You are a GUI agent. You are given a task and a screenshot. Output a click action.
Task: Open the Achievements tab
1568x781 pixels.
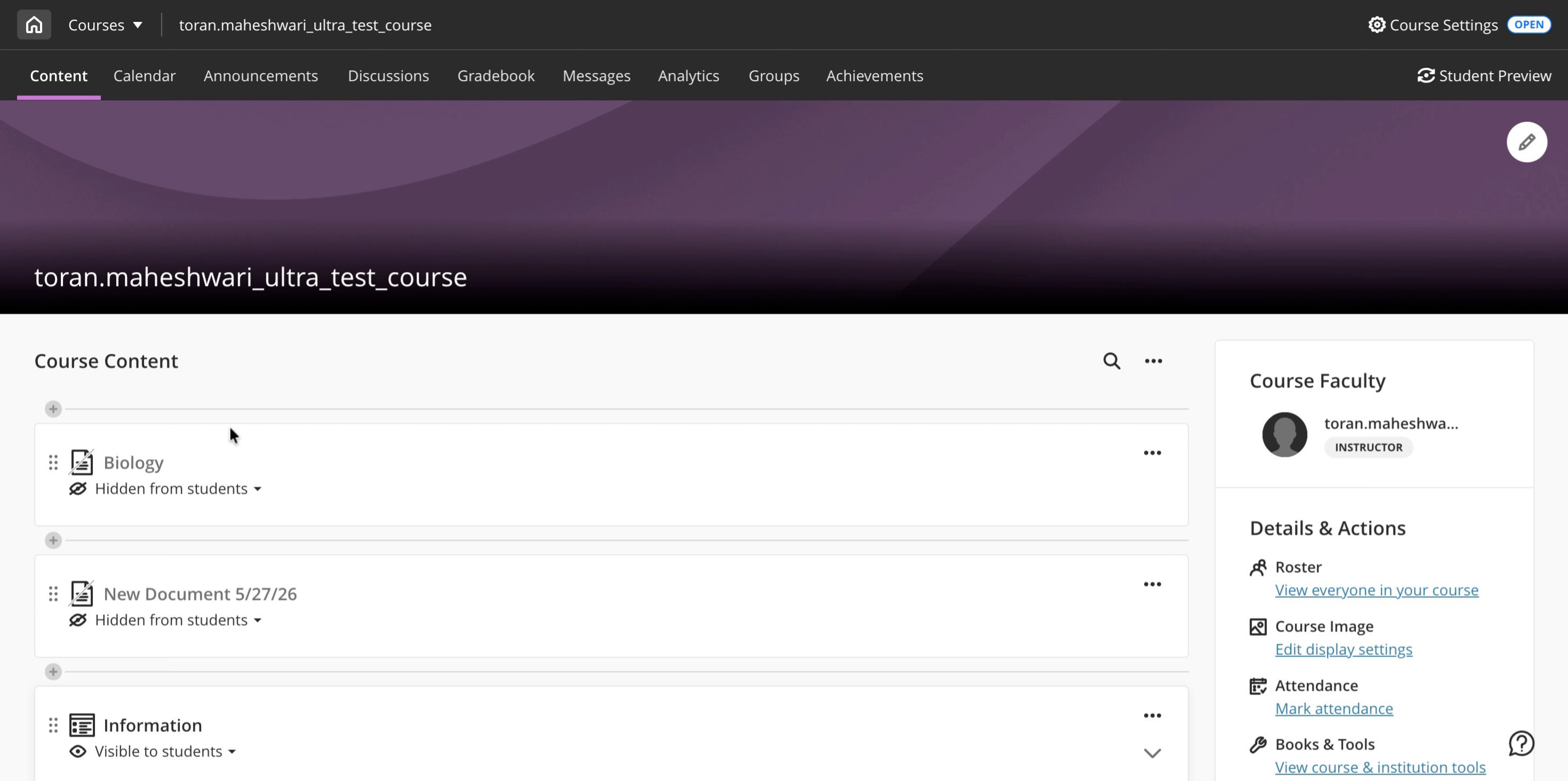point(874,76)
